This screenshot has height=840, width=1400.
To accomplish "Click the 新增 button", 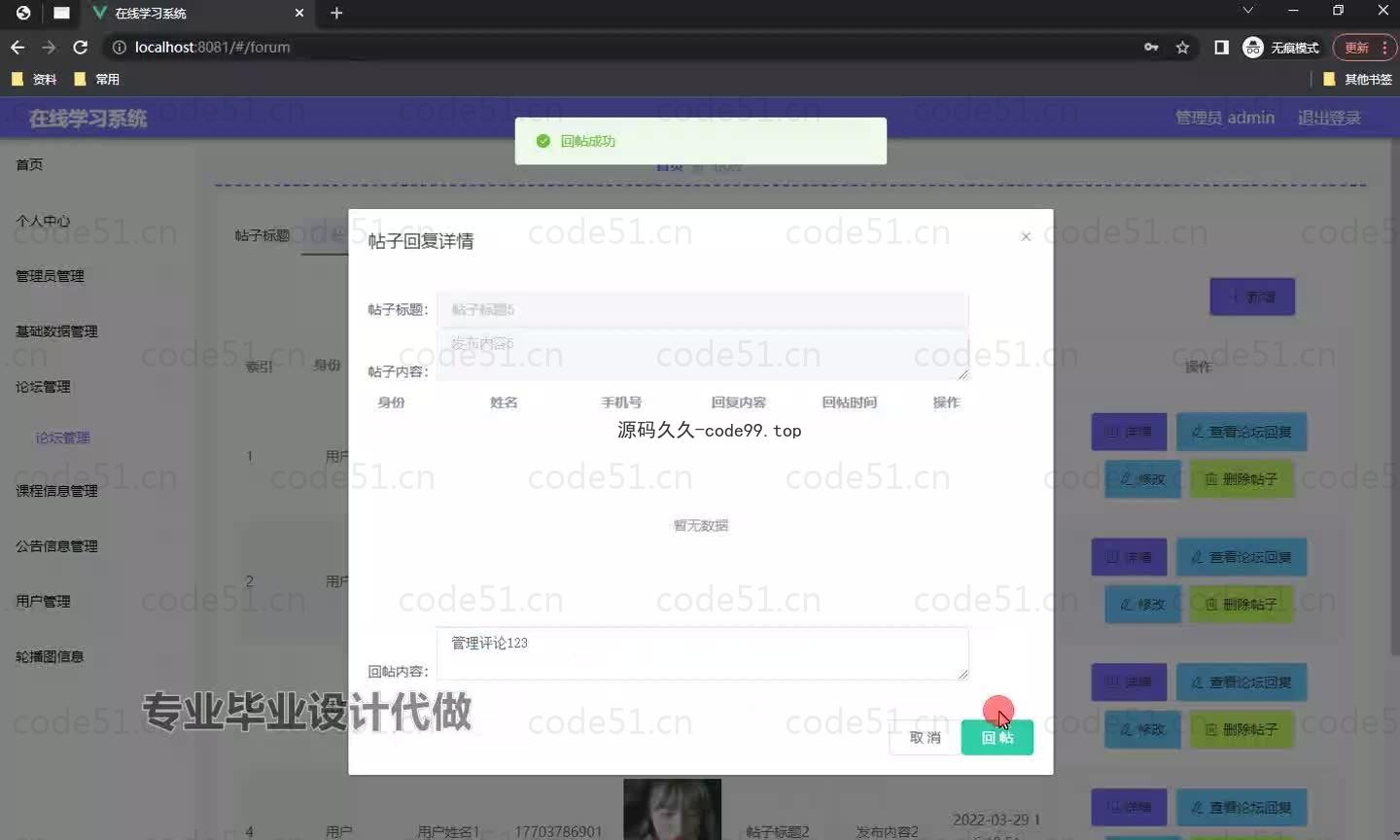I will tap(1252, 297).
